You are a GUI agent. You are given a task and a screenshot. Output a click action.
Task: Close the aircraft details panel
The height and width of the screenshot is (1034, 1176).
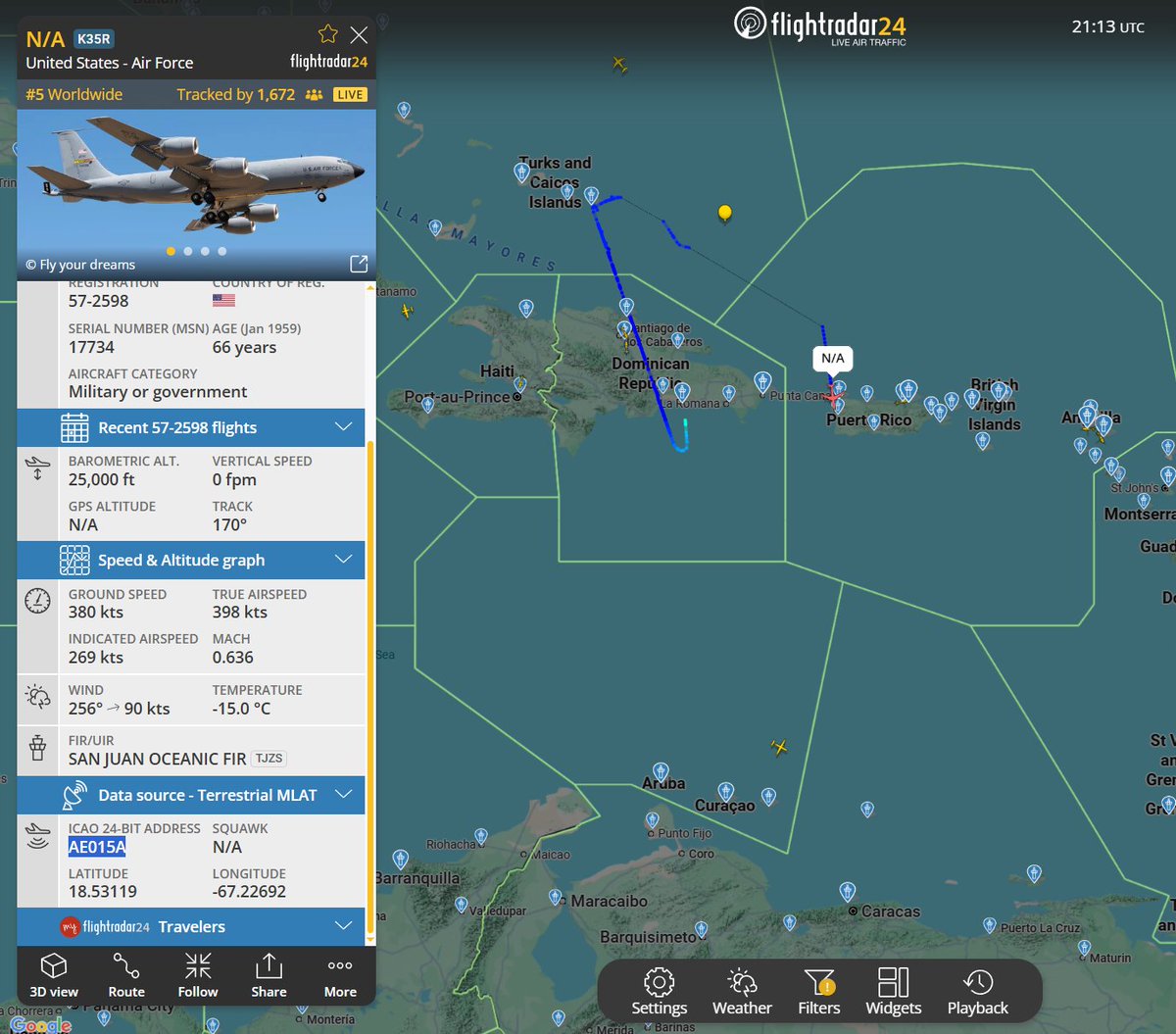click(360, 35)
